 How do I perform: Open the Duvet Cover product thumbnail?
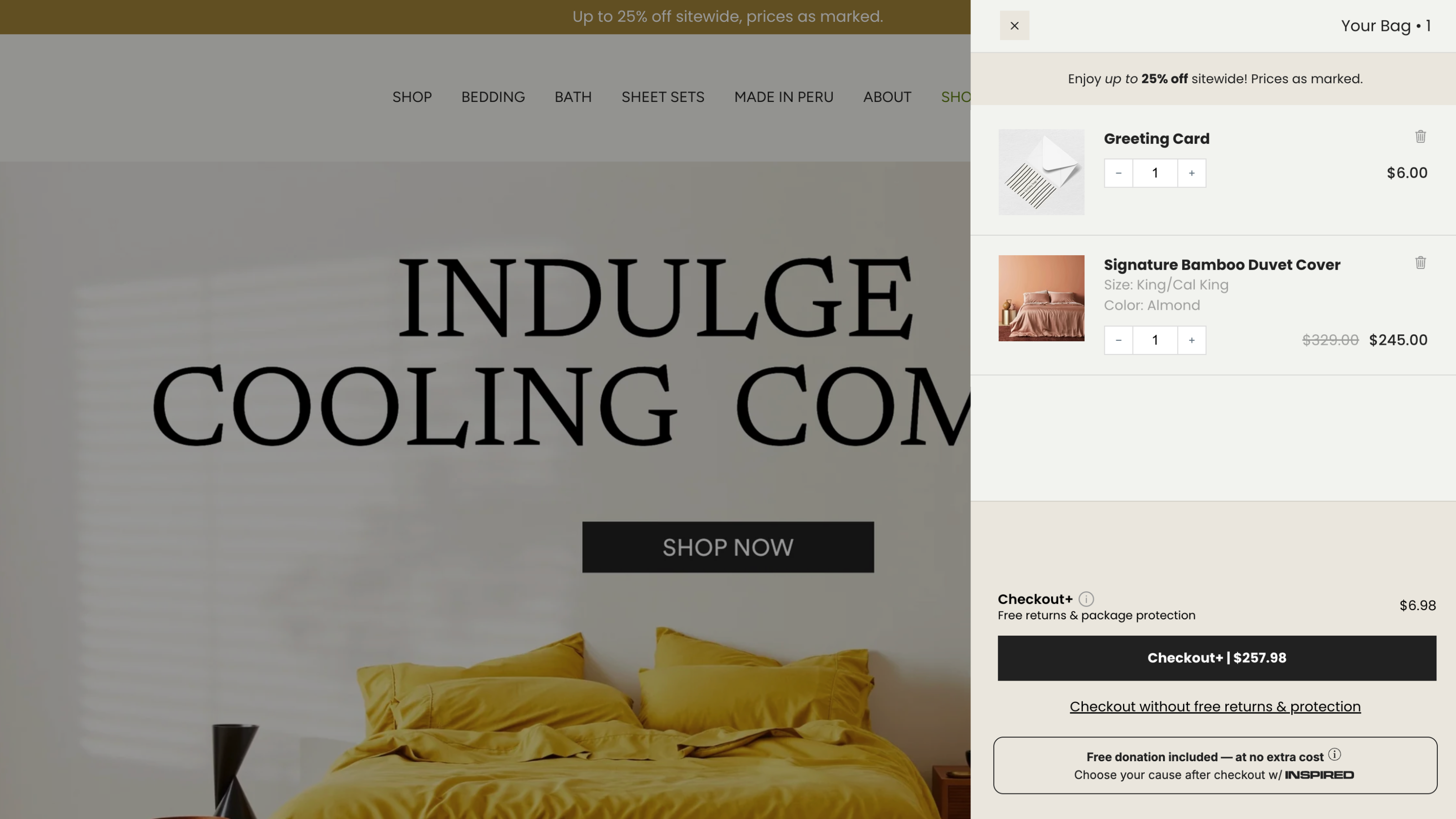(x=1041, y=298)
